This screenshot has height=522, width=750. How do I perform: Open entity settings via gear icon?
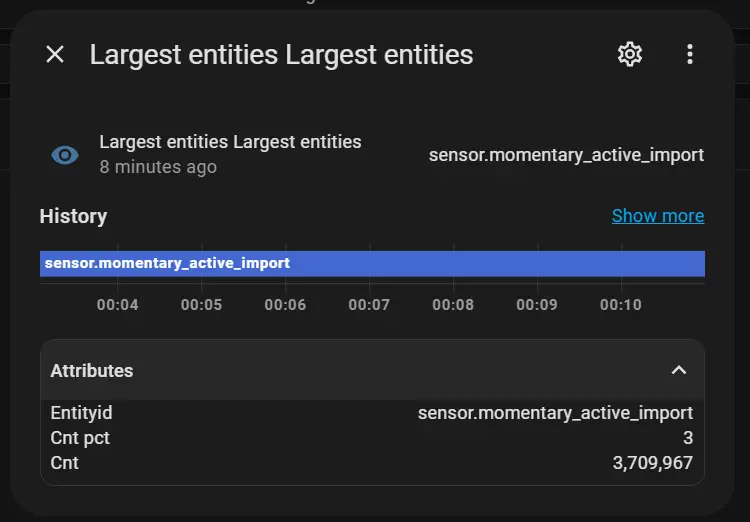tap(630, 55)
